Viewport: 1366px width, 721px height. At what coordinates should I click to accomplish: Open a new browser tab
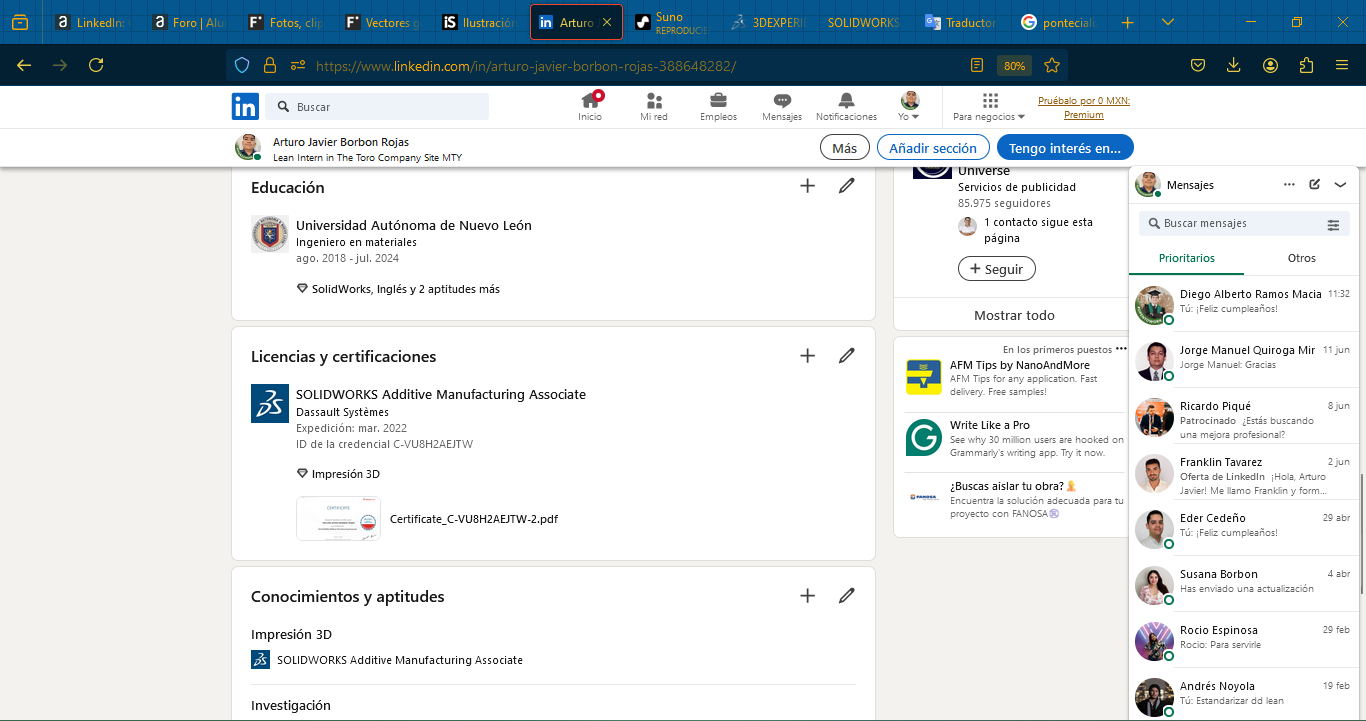point(1128,22)
